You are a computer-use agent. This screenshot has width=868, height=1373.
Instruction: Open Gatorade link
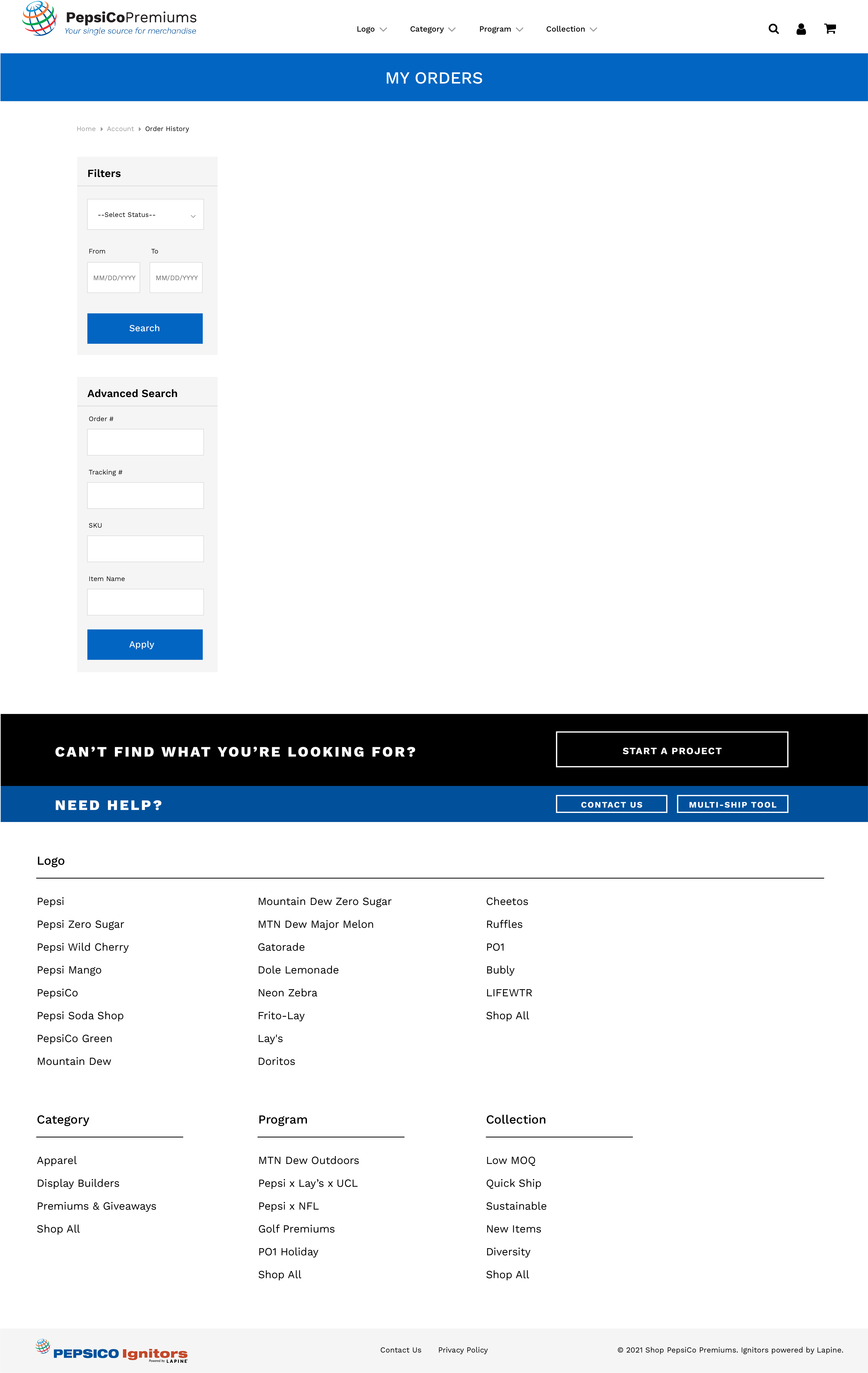click(x=281, y=947)
